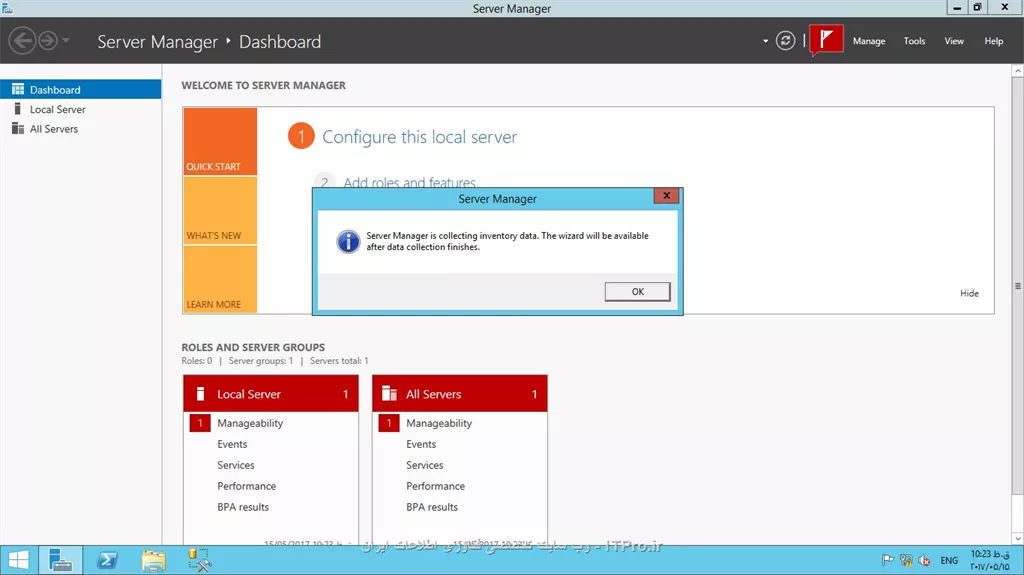Click Manageability under Local Server tile
Screen dimensions: 1024x575
pos(250,423)
